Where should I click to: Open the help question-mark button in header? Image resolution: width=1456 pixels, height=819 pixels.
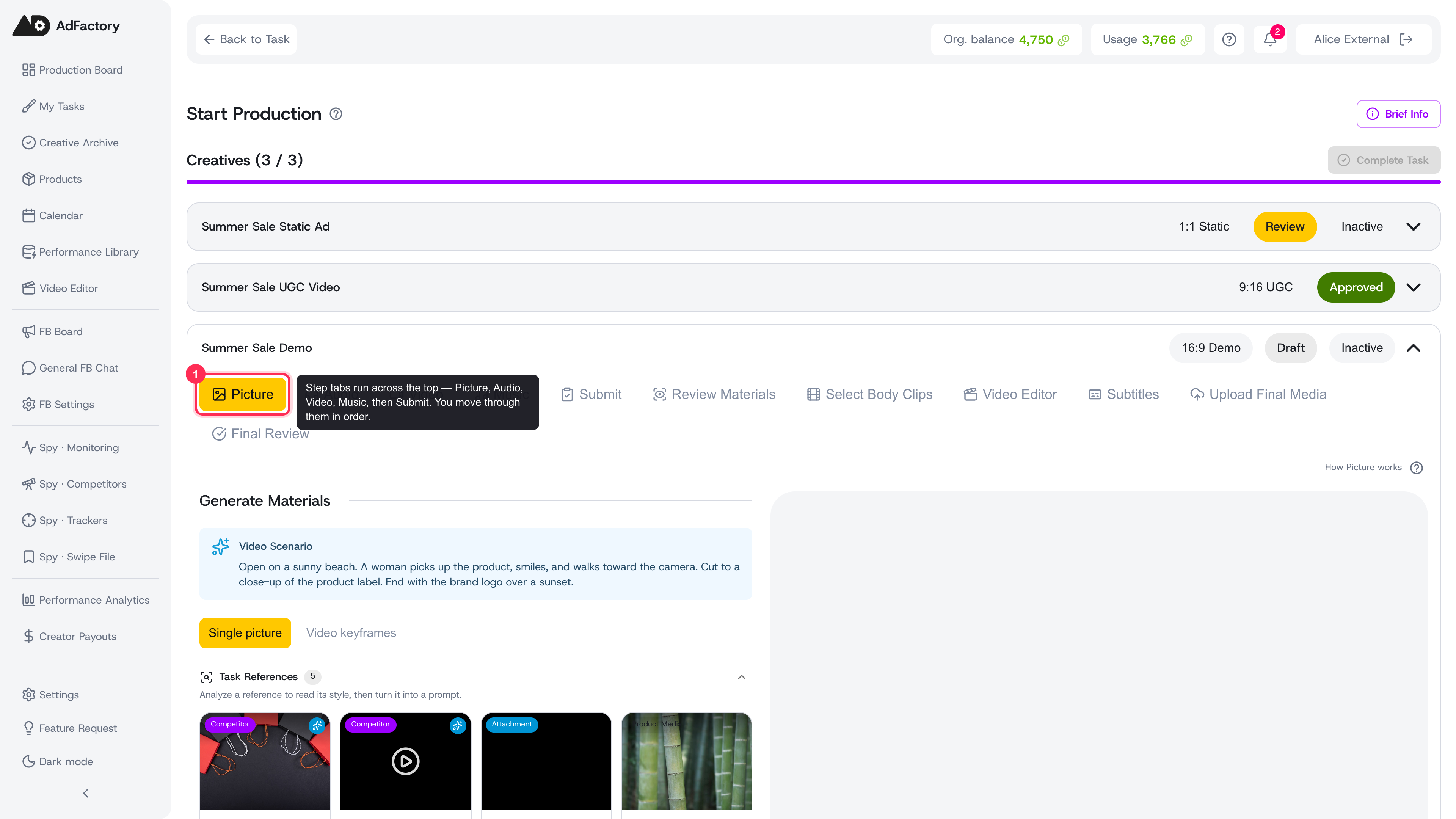[x=1229, y=39]
